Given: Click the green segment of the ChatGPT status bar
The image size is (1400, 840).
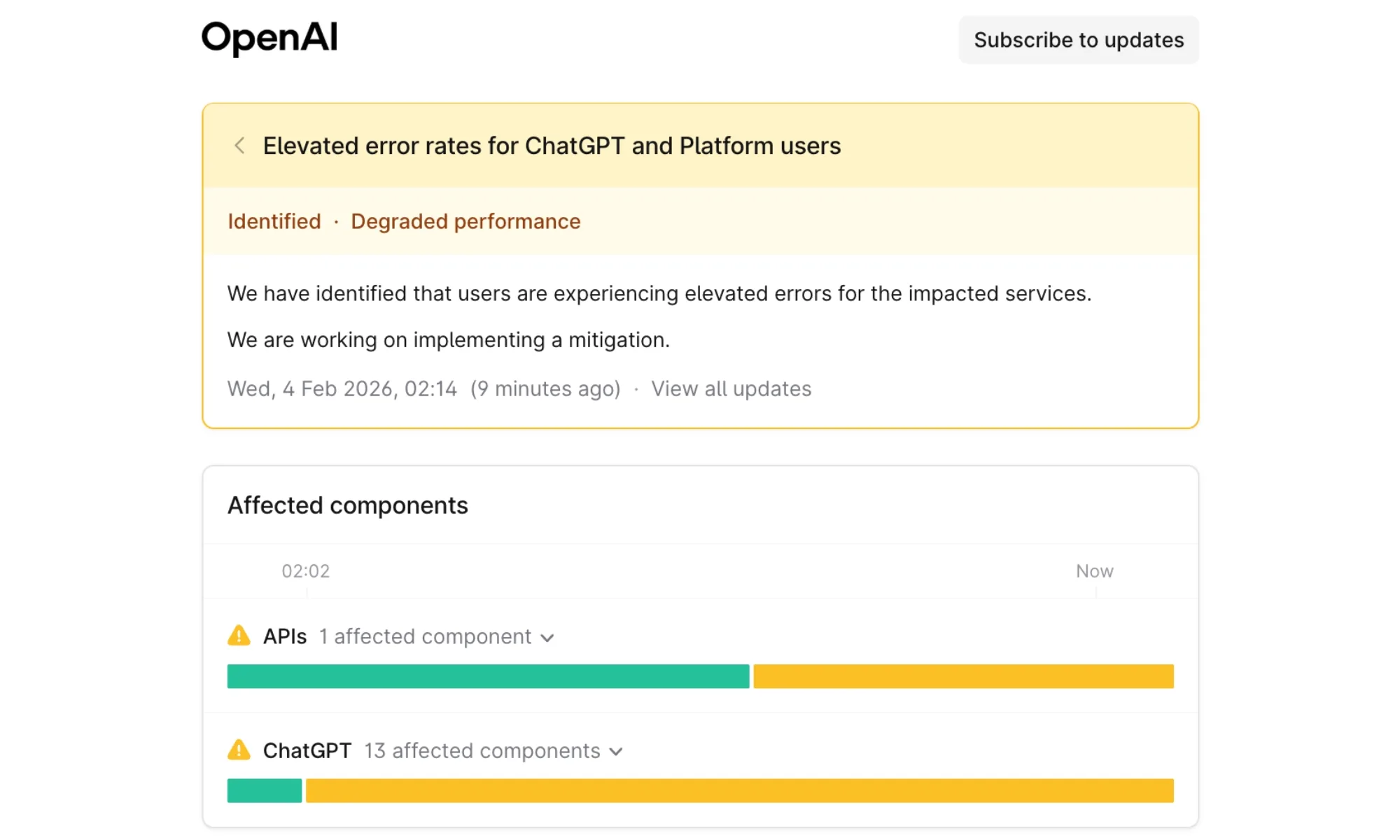Looking at the screenshot, I should [x=264, y=791].
